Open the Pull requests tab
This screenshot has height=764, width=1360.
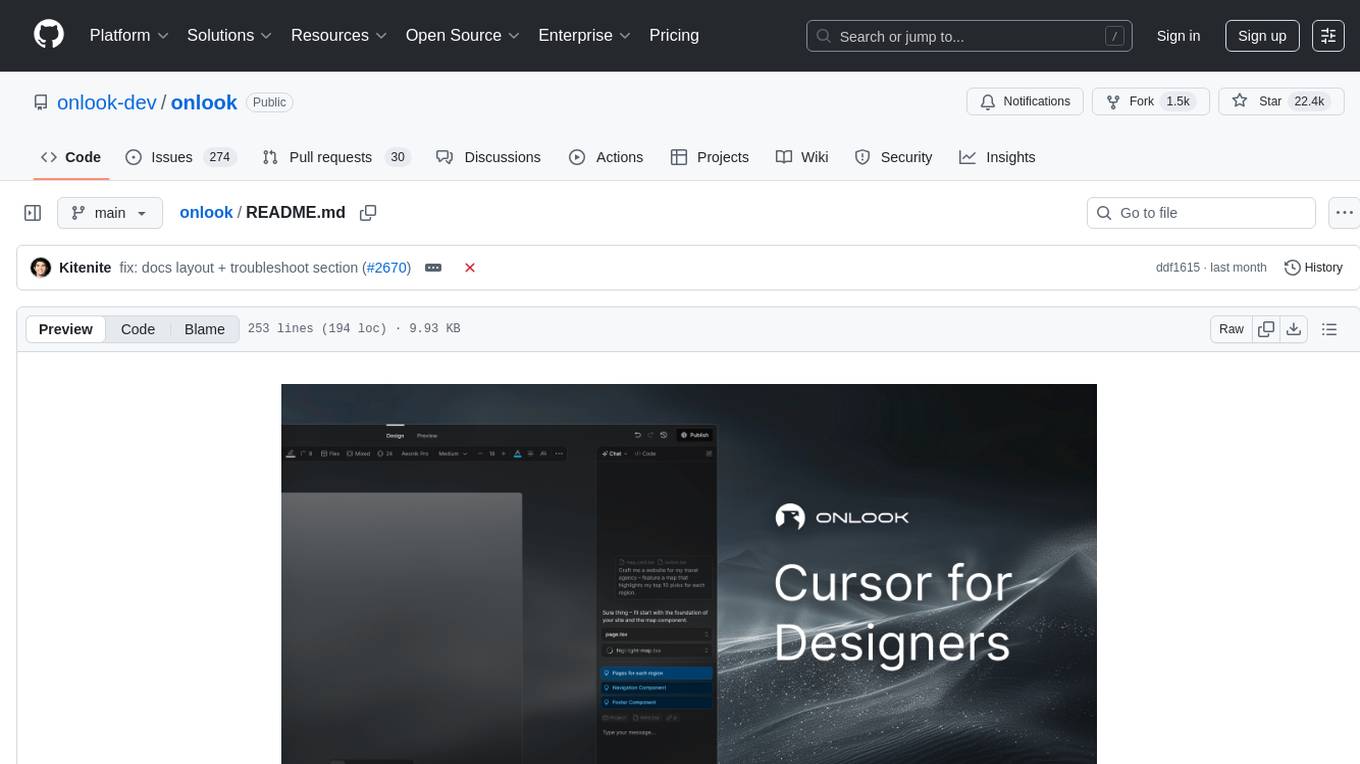[x=336, y=157]
